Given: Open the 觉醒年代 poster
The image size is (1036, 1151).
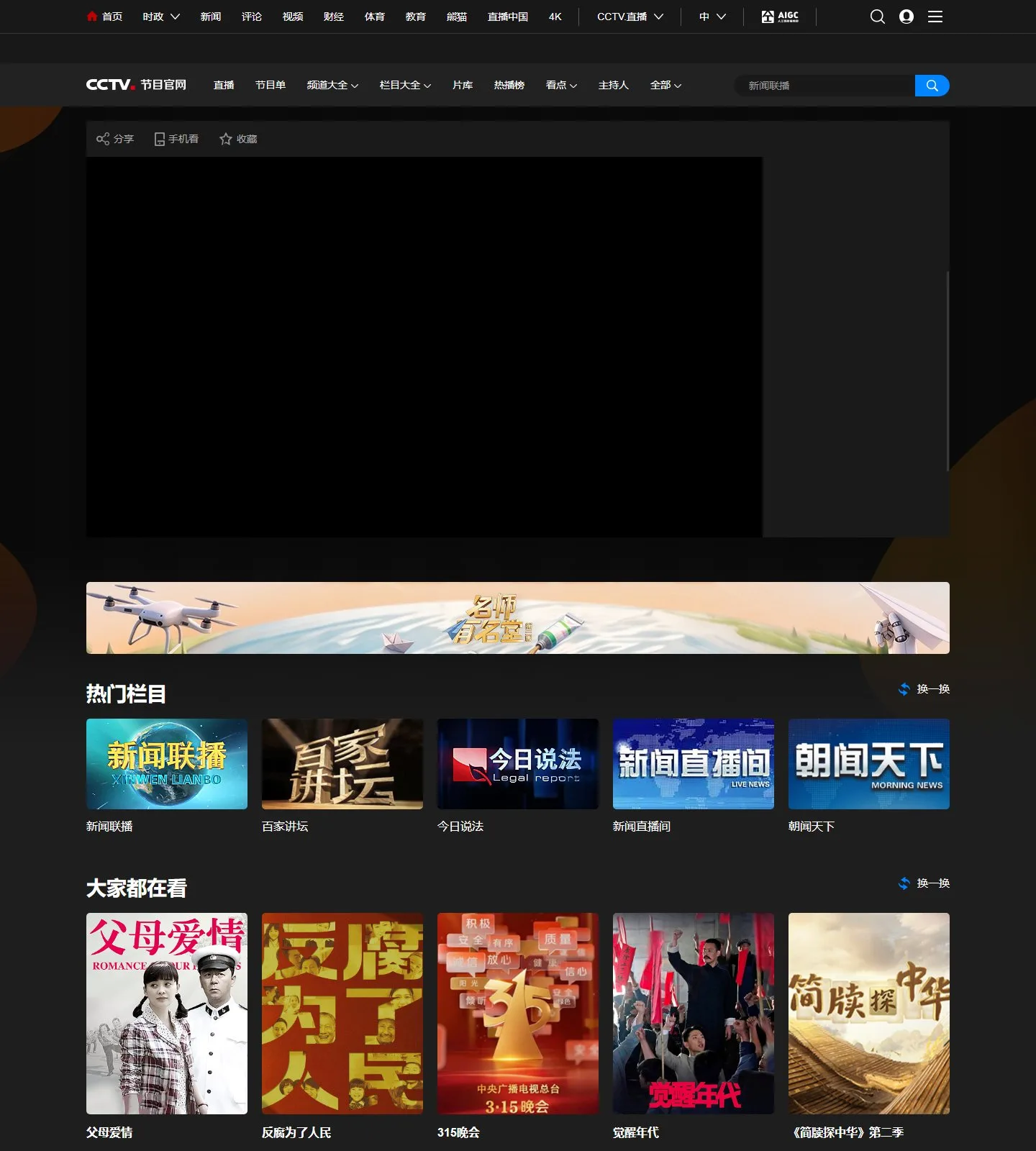Looking at the screenshot, I should [x=694, y=1014].
